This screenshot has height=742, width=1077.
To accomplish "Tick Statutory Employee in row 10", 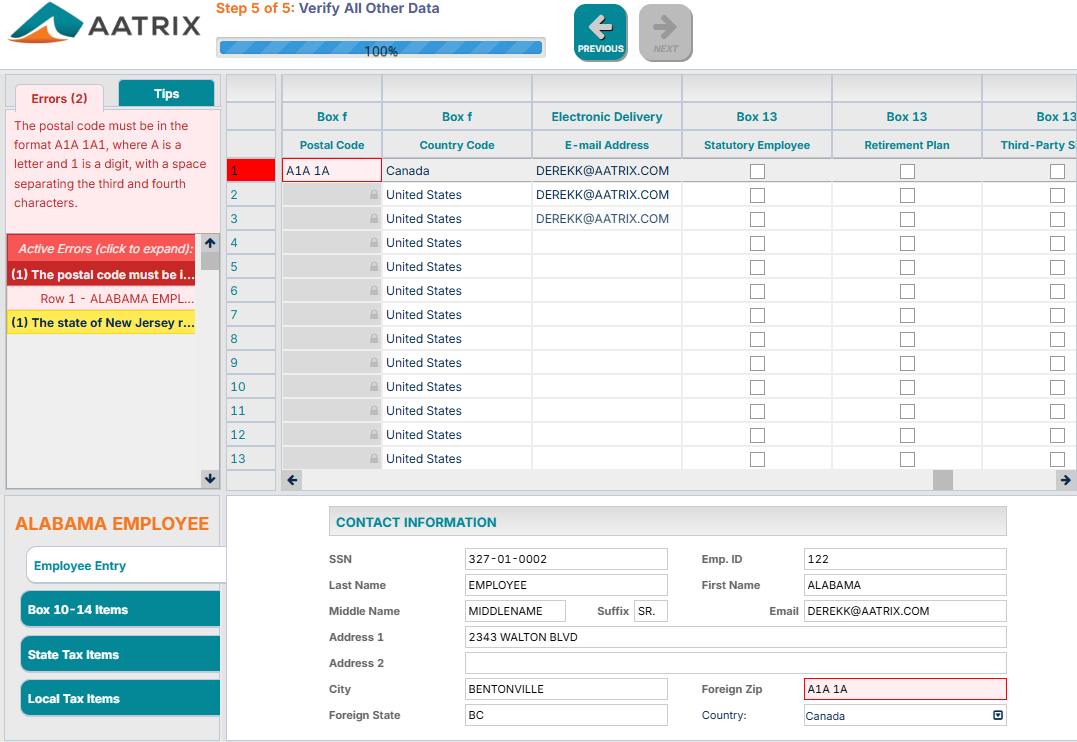I will click(757, 387).
